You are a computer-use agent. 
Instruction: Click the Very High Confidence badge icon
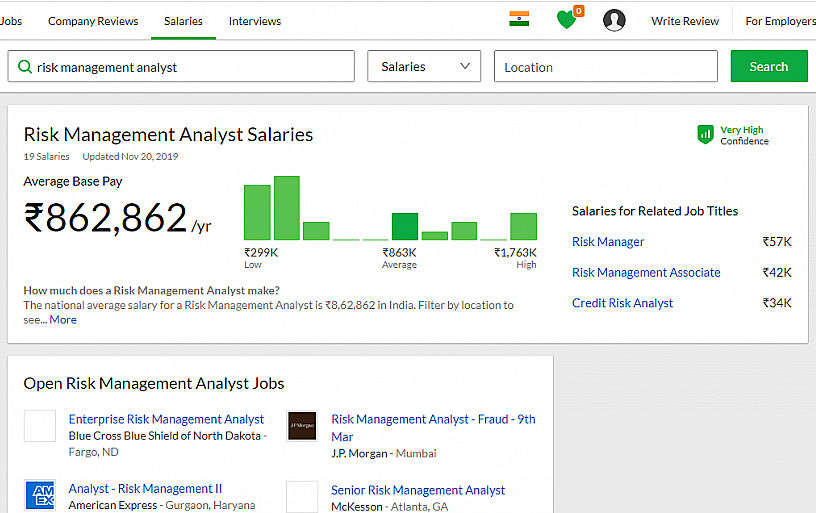[x=705, y=134]
